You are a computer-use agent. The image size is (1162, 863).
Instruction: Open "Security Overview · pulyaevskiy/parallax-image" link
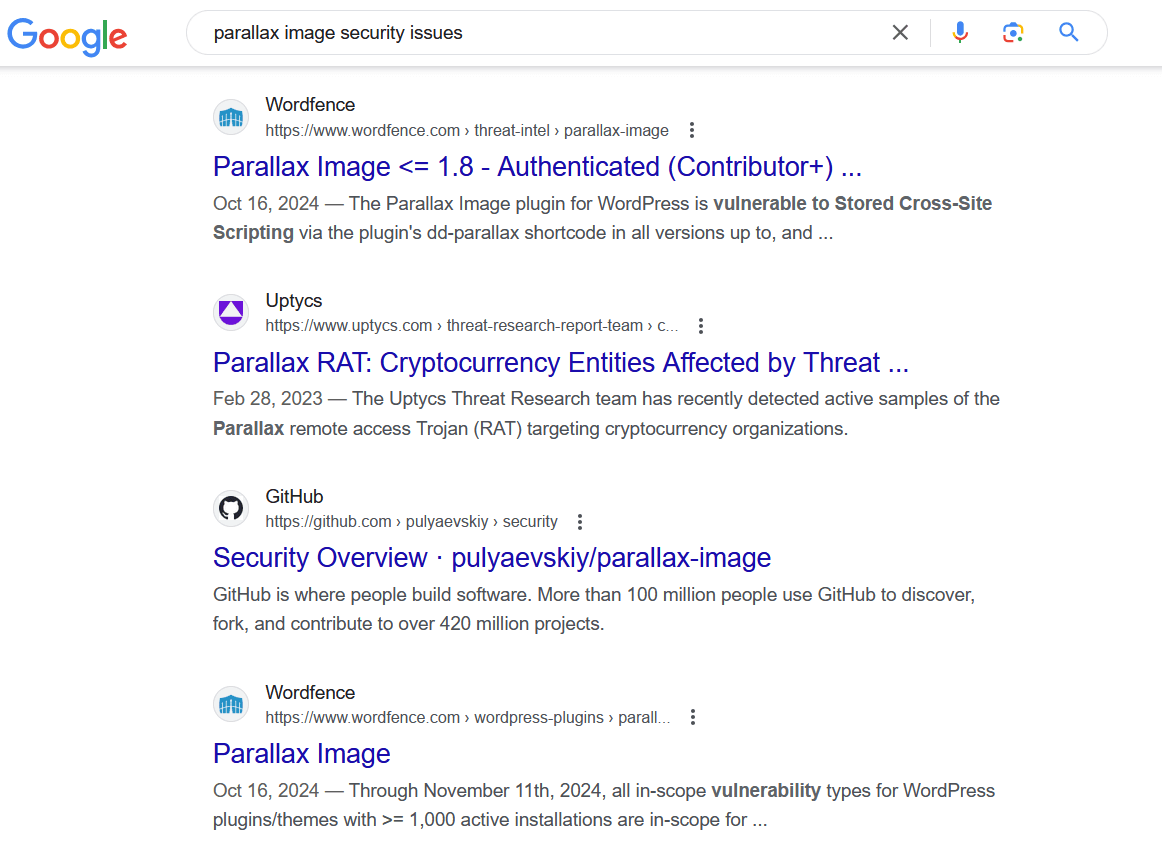pyautogui.click(x=492, y=557)
